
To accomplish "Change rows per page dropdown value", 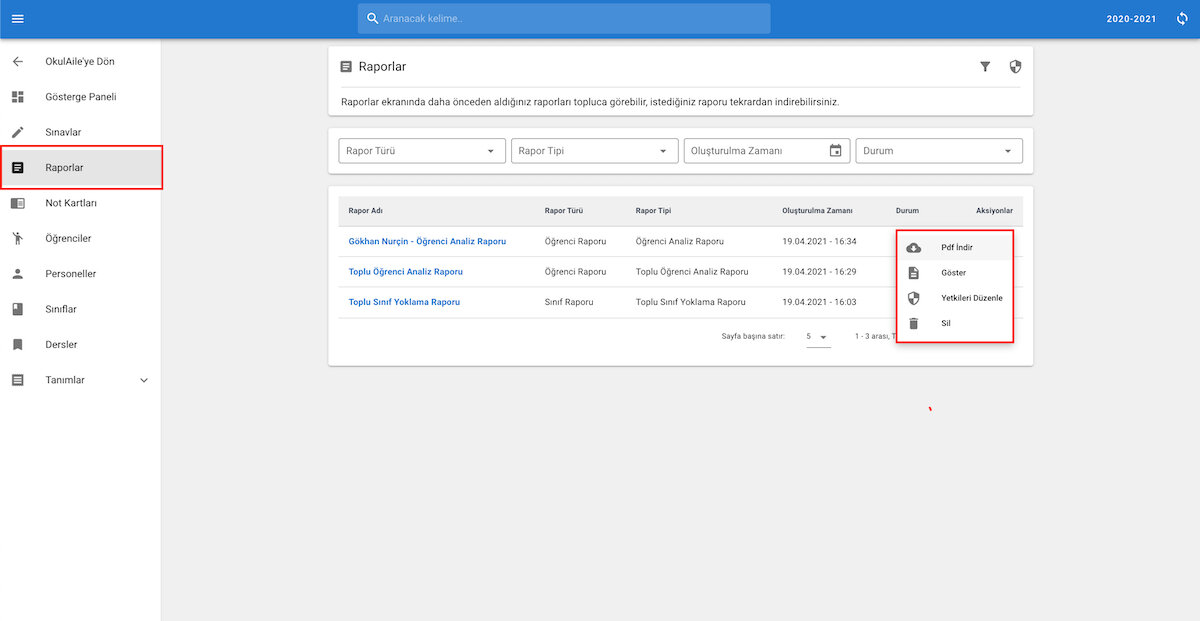I will click(818, 337).
